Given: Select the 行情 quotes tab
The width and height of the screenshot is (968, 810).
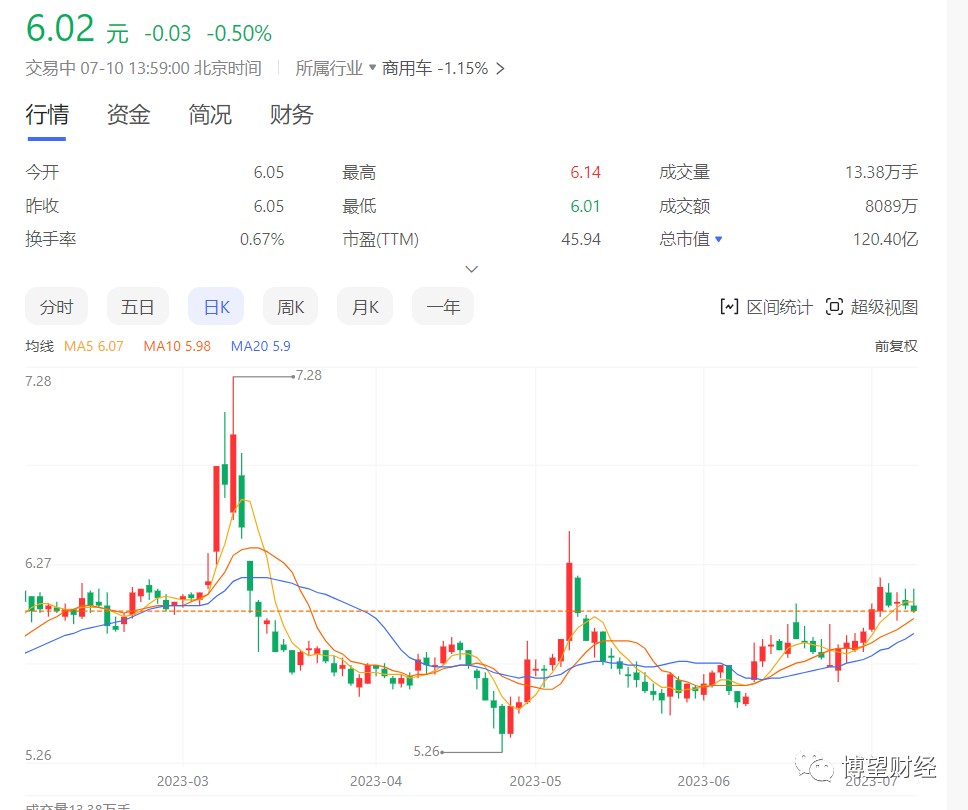Looking at the screenshot, I should coord(46,115).
